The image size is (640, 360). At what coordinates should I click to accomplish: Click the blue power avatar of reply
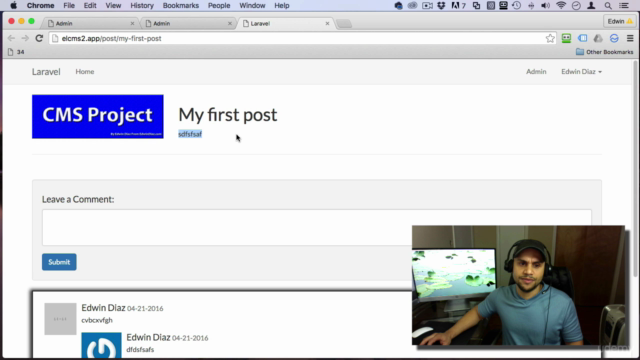(101, 345)
